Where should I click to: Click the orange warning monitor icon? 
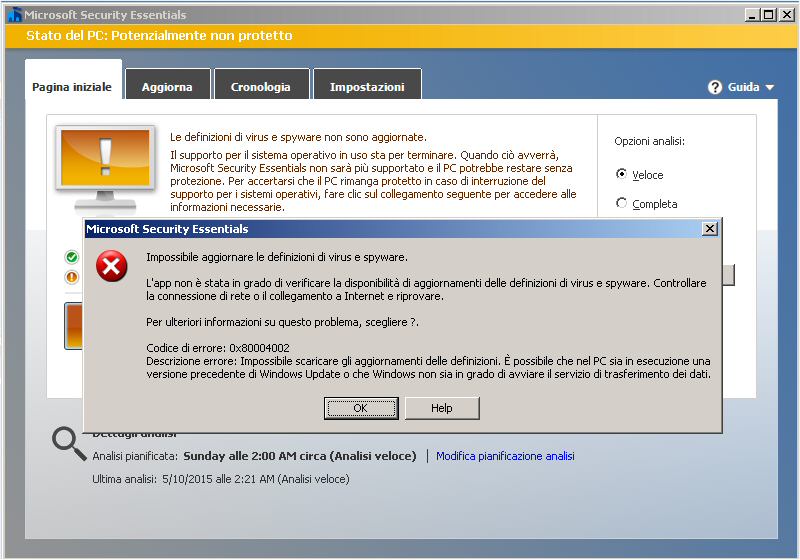pos(105,167)
